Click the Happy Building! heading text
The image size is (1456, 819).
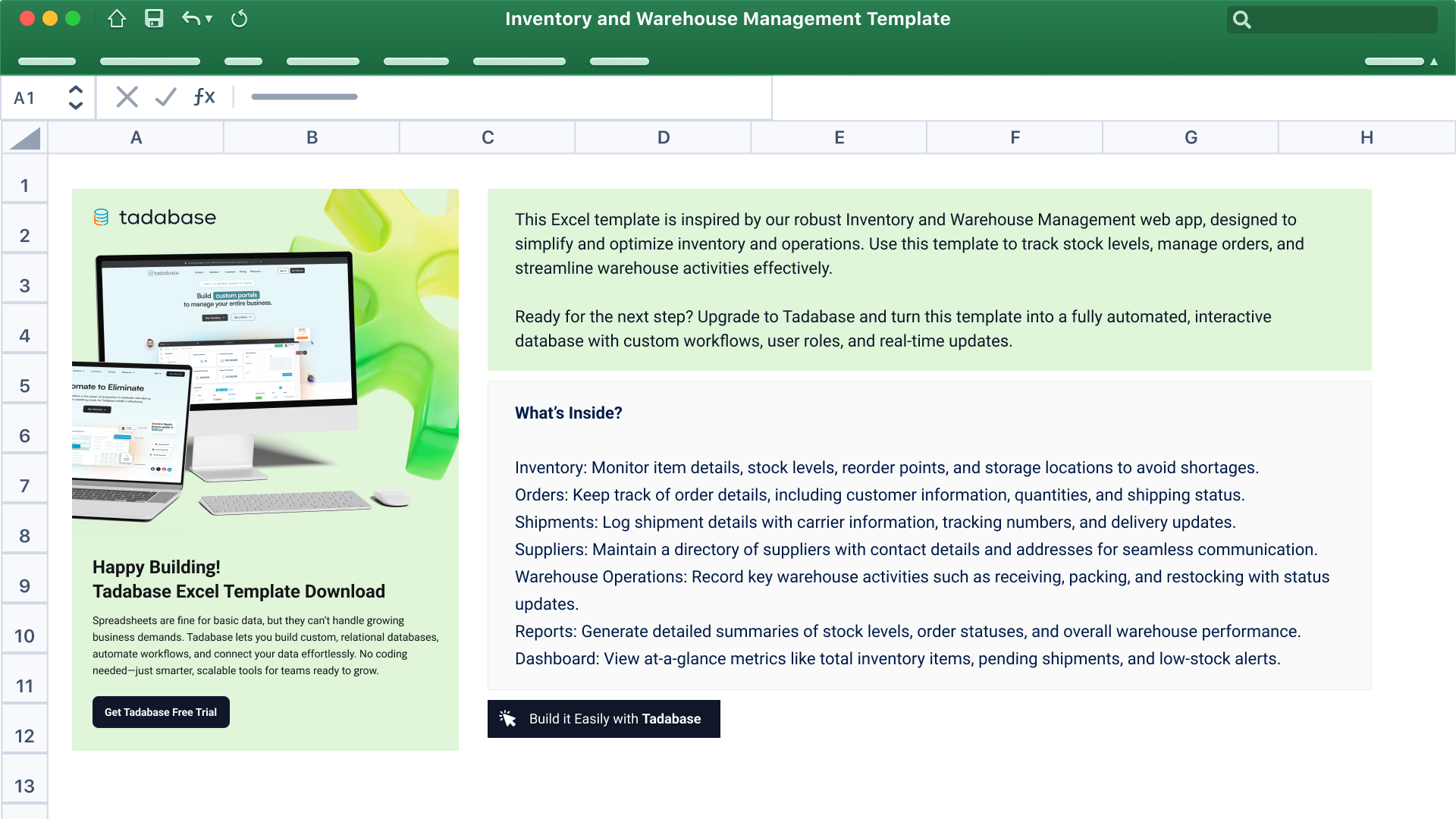pos(156,567)
